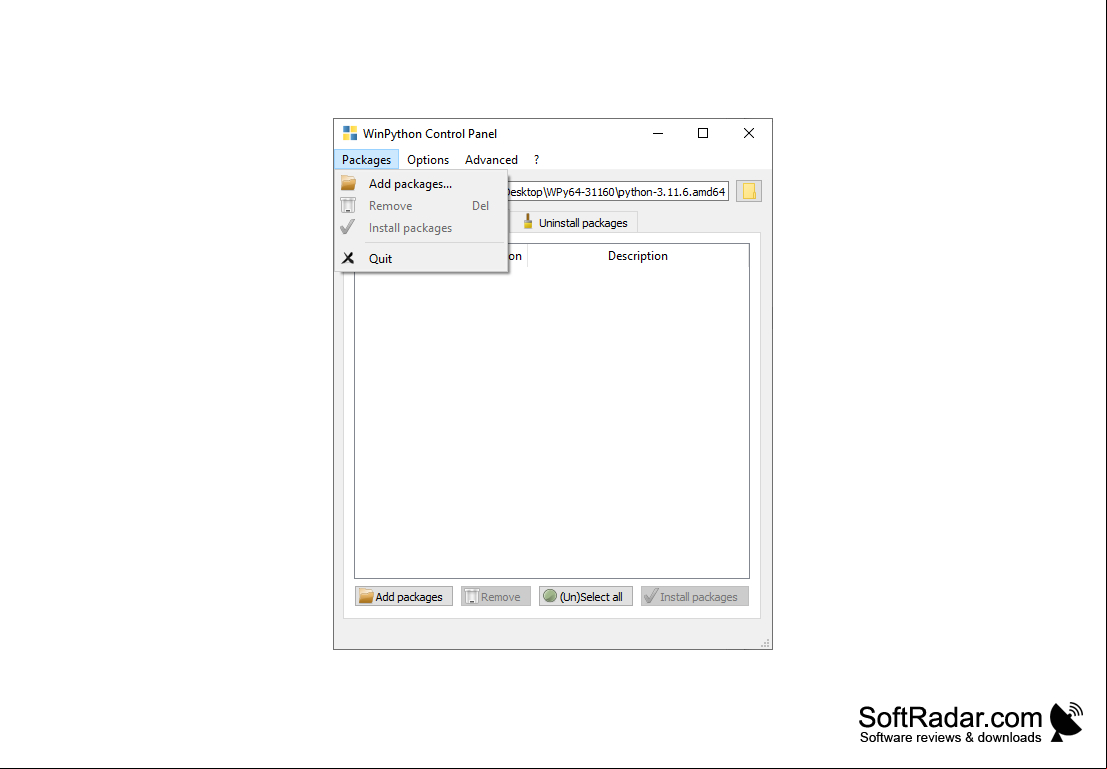The height and width of the screenshot is (769, 1107).
Task: Close the WinPython Control Panel window
Action: pos(749,133)
